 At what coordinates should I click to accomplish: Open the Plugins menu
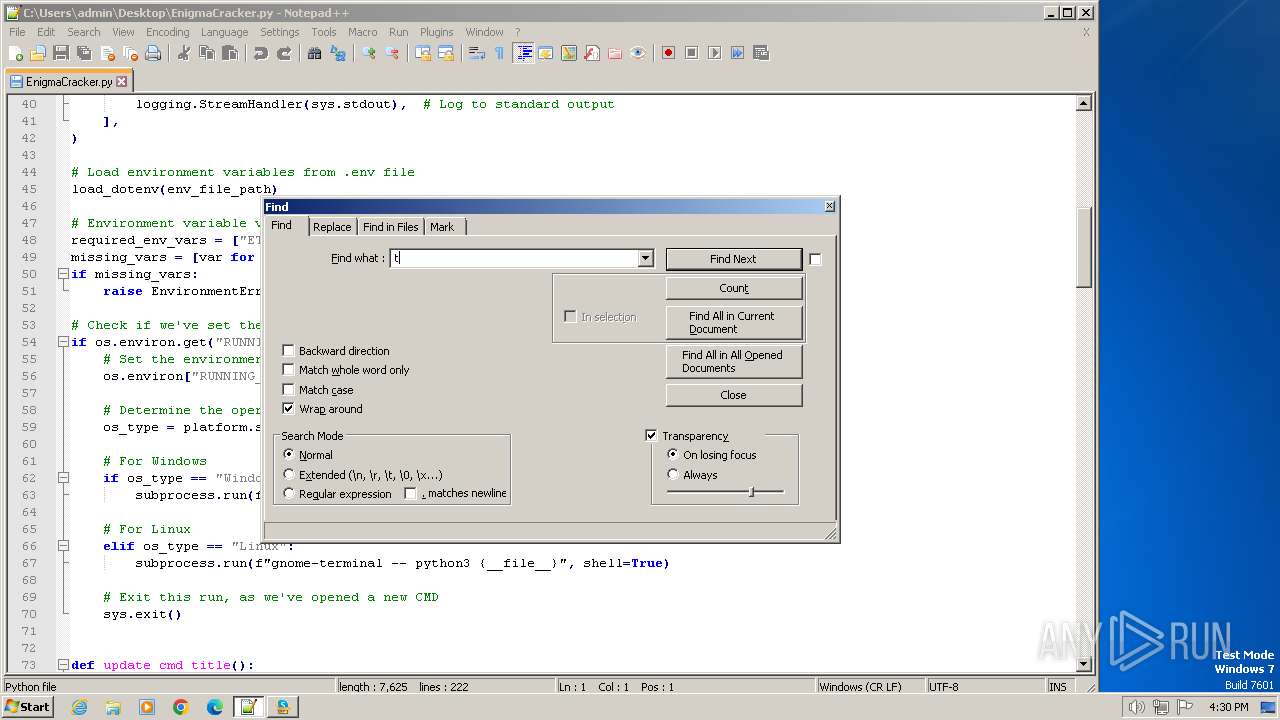coord(436,32)
